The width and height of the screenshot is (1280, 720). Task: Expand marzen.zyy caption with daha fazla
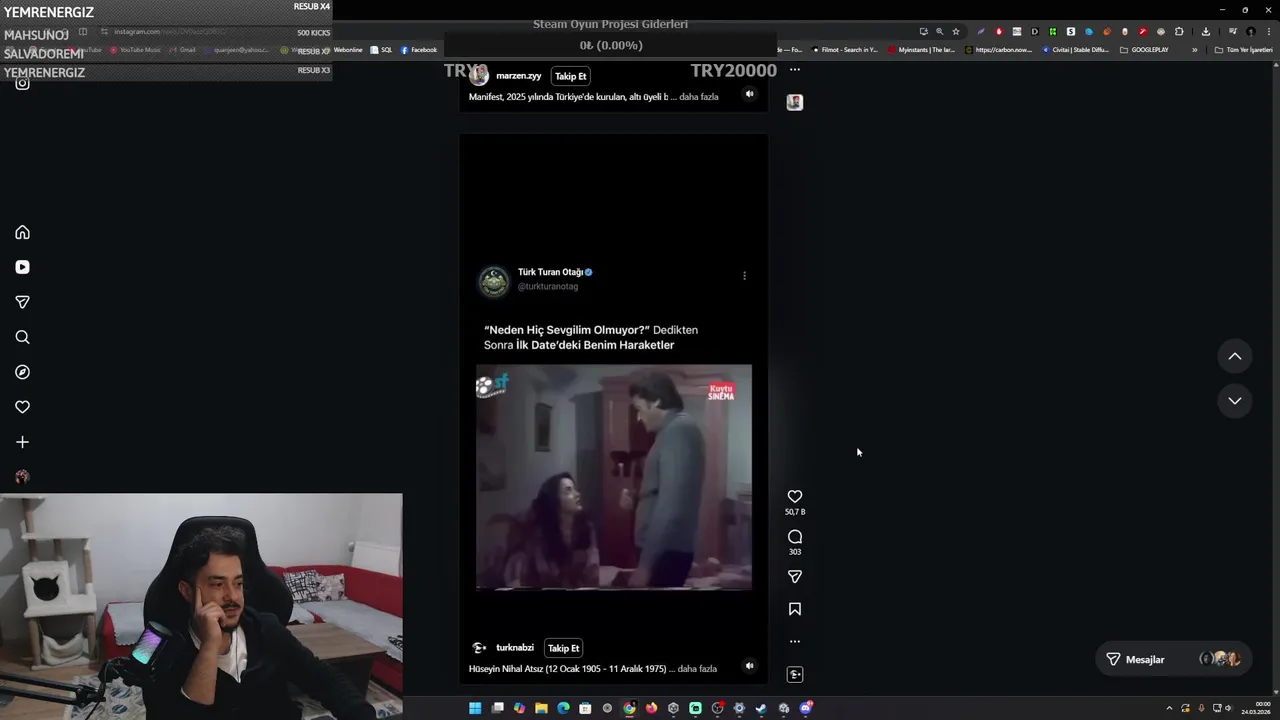point(698,97)
